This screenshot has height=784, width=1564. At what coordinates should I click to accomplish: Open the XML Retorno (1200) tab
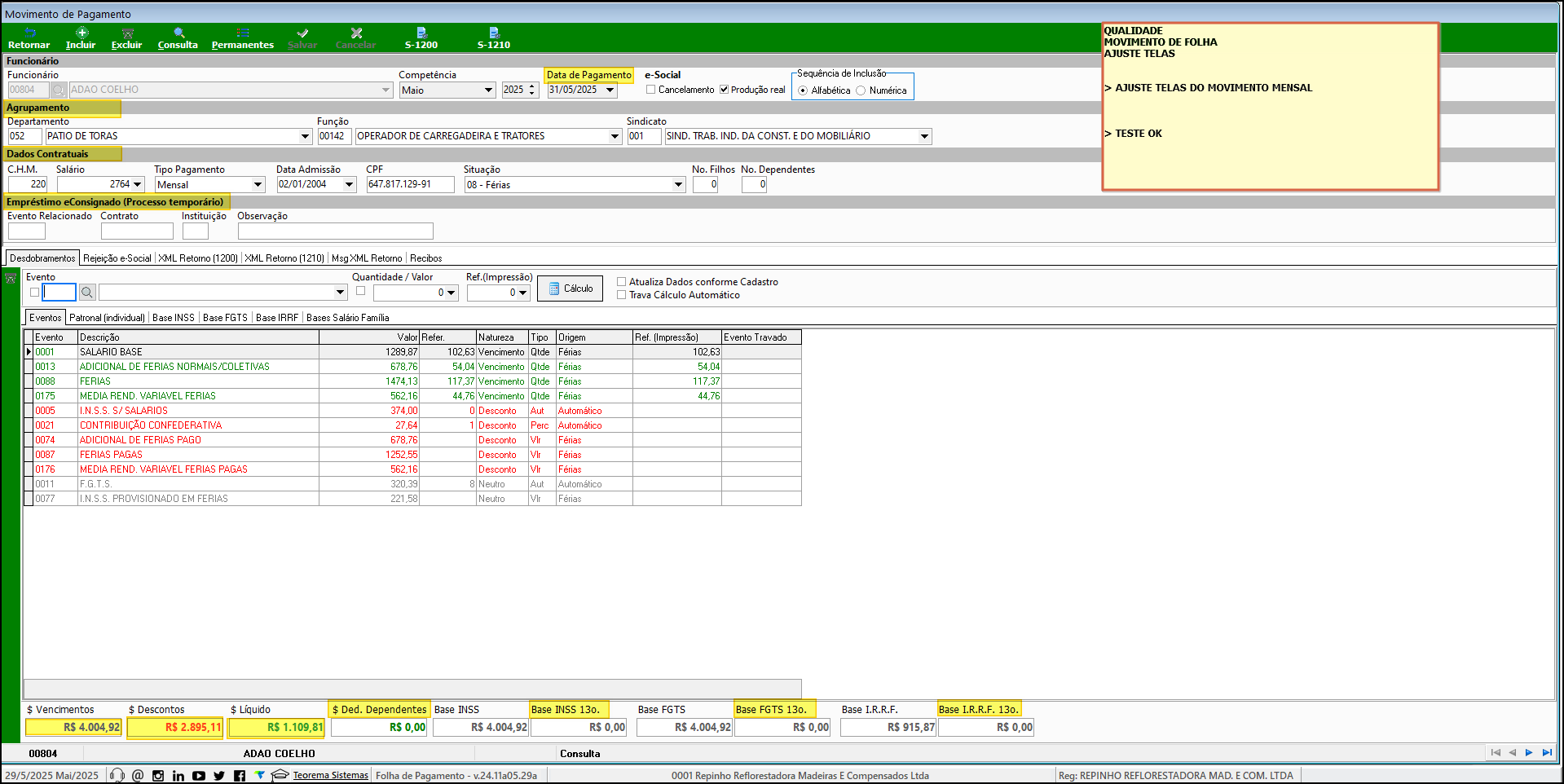click(x=198, y=258)
